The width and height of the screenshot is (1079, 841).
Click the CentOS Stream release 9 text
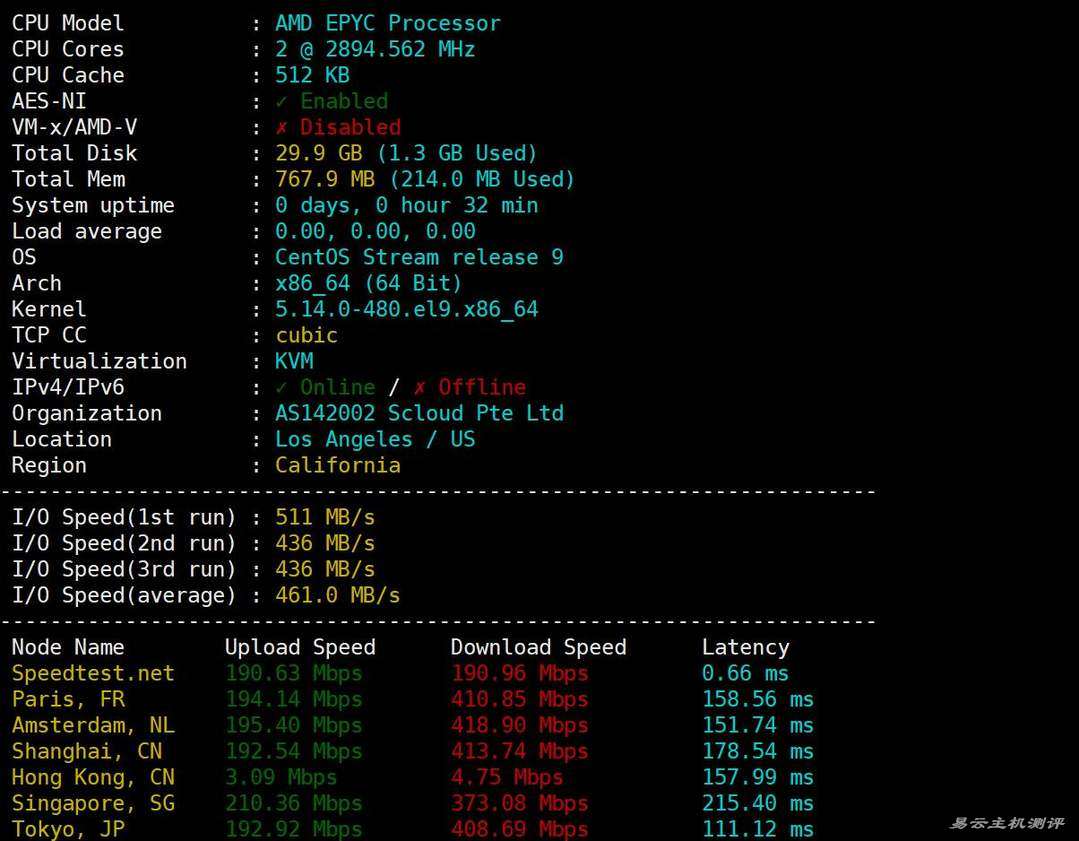(x=419, y=257)
